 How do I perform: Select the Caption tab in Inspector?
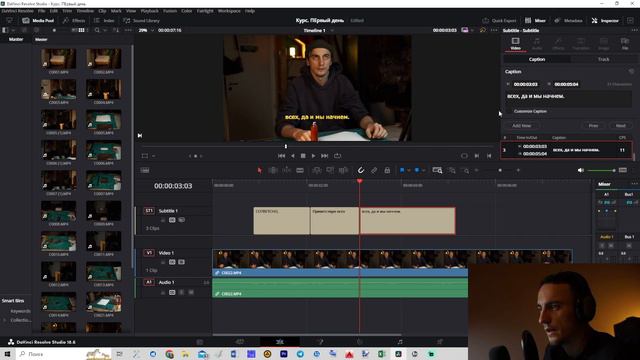pyautogui.click(x=537, y=60)
